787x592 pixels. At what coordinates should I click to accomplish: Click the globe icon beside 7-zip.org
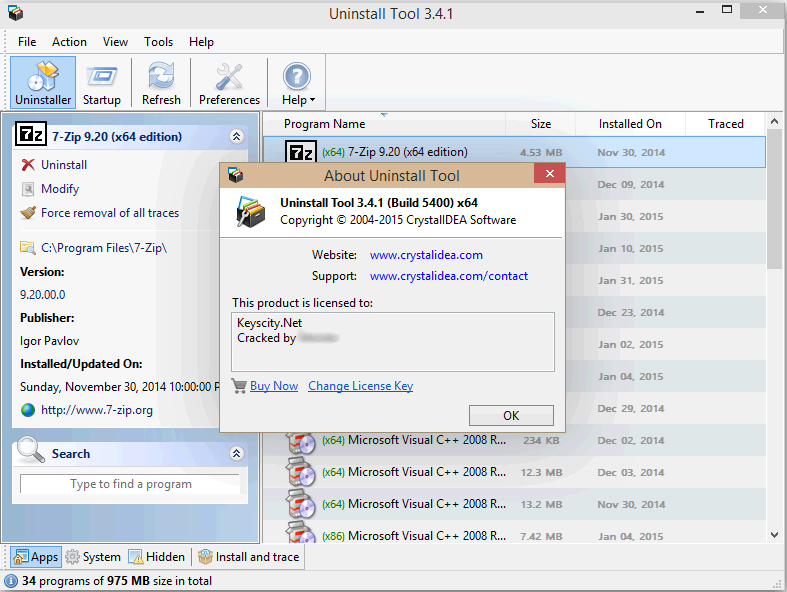pyautogui.click(x=28, y=410)
